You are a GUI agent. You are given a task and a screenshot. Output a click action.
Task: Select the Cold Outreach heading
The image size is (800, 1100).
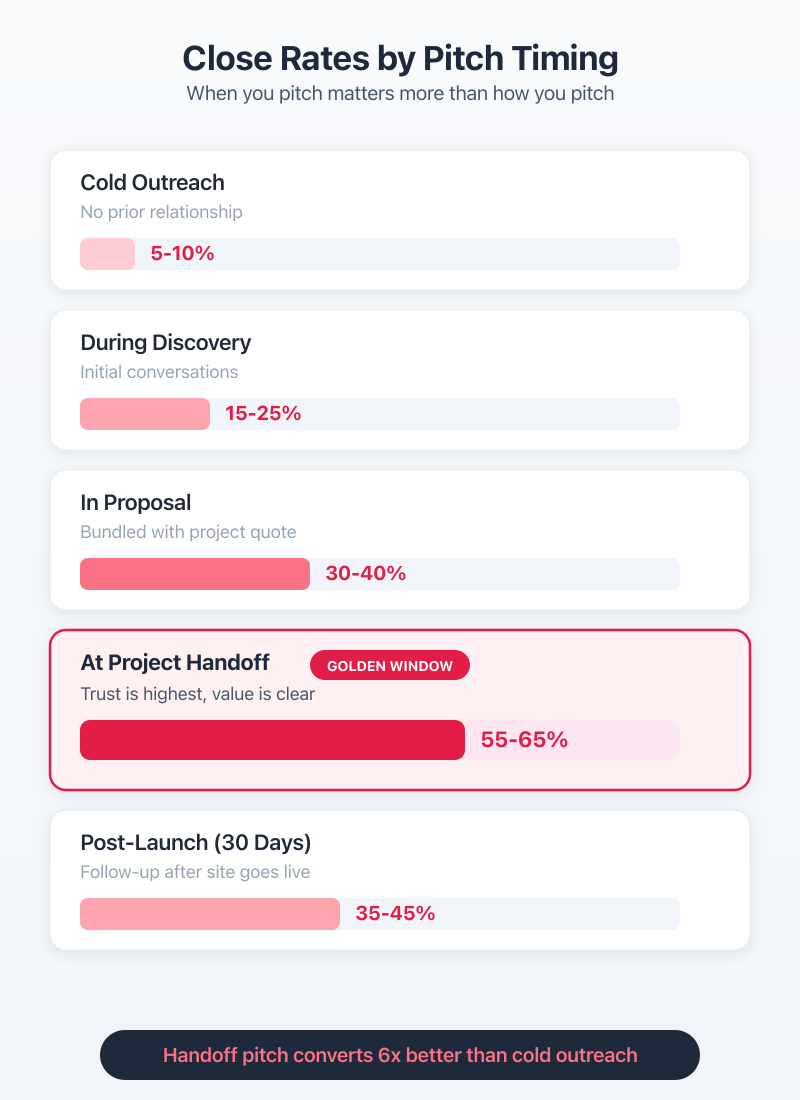tap(152, 183)
